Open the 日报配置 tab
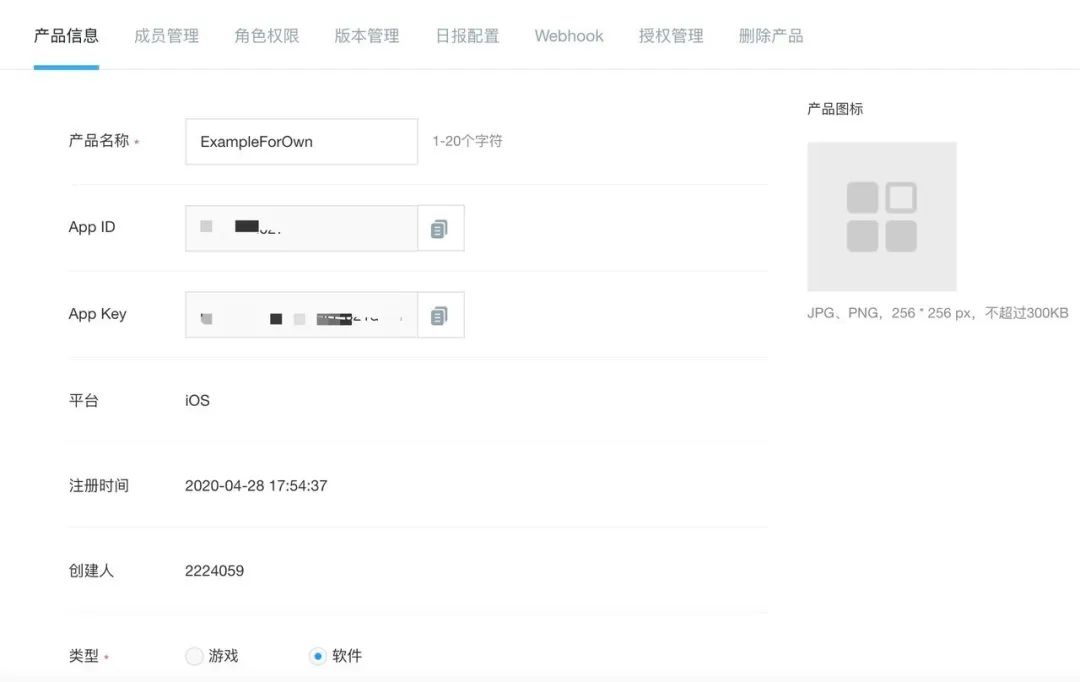The width and height of the screenshot is (1080, 682). pos(466,35)
